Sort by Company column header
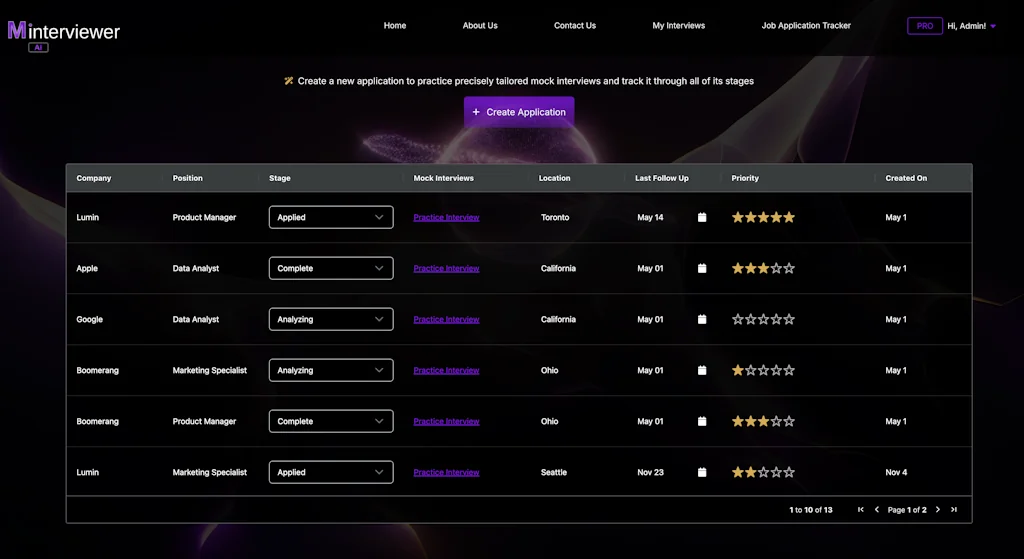1024x559 pixels. [x=94, y=178]
